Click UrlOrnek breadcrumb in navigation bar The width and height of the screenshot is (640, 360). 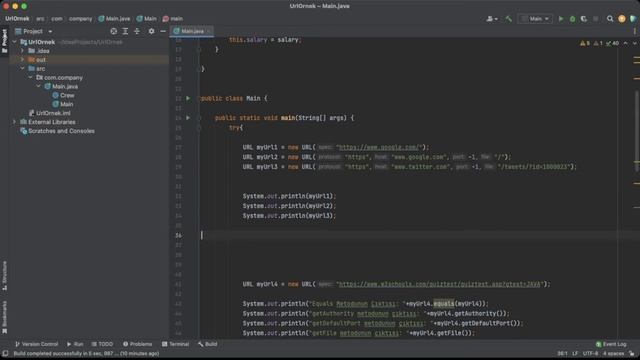click(x=17, y=19)
